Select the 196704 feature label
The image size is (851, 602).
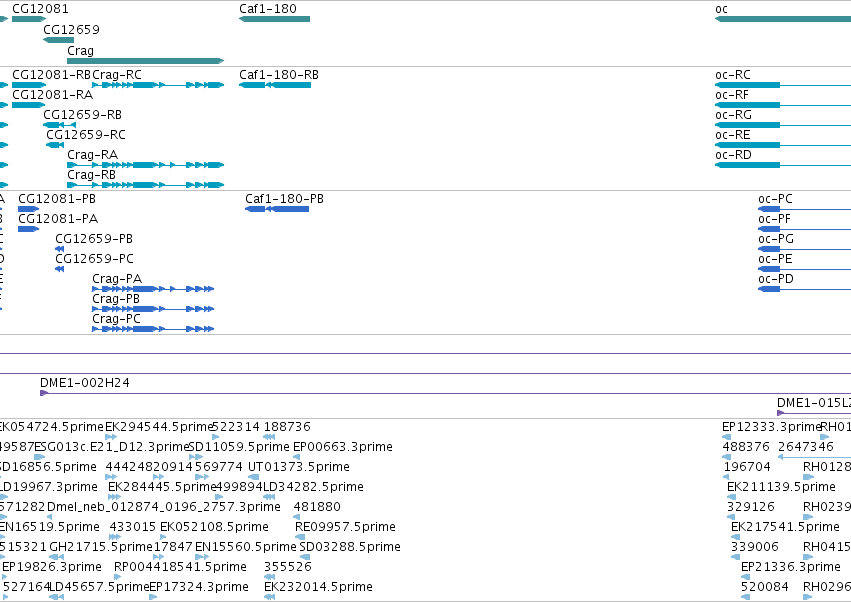(747, 467)
